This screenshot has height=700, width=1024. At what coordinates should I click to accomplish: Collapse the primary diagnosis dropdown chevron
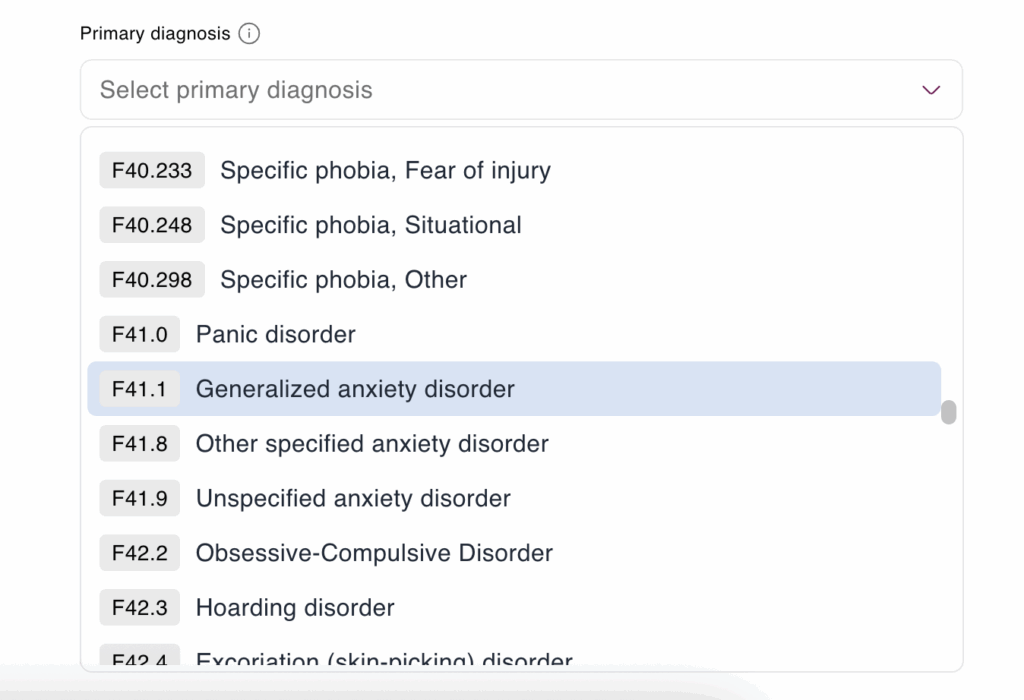click(931, 90)
